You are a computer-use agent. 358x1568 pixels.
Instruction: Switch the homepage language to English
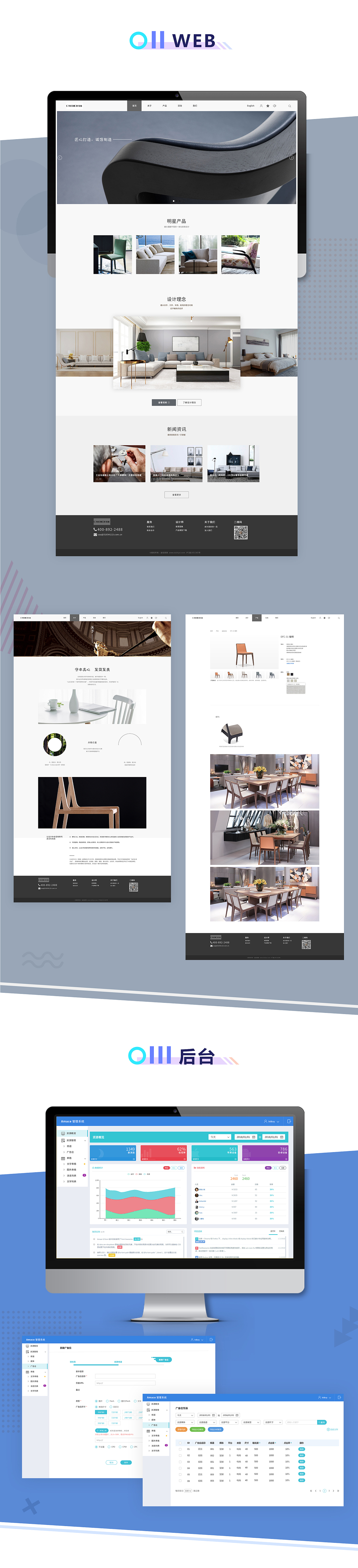pos(251,106)
